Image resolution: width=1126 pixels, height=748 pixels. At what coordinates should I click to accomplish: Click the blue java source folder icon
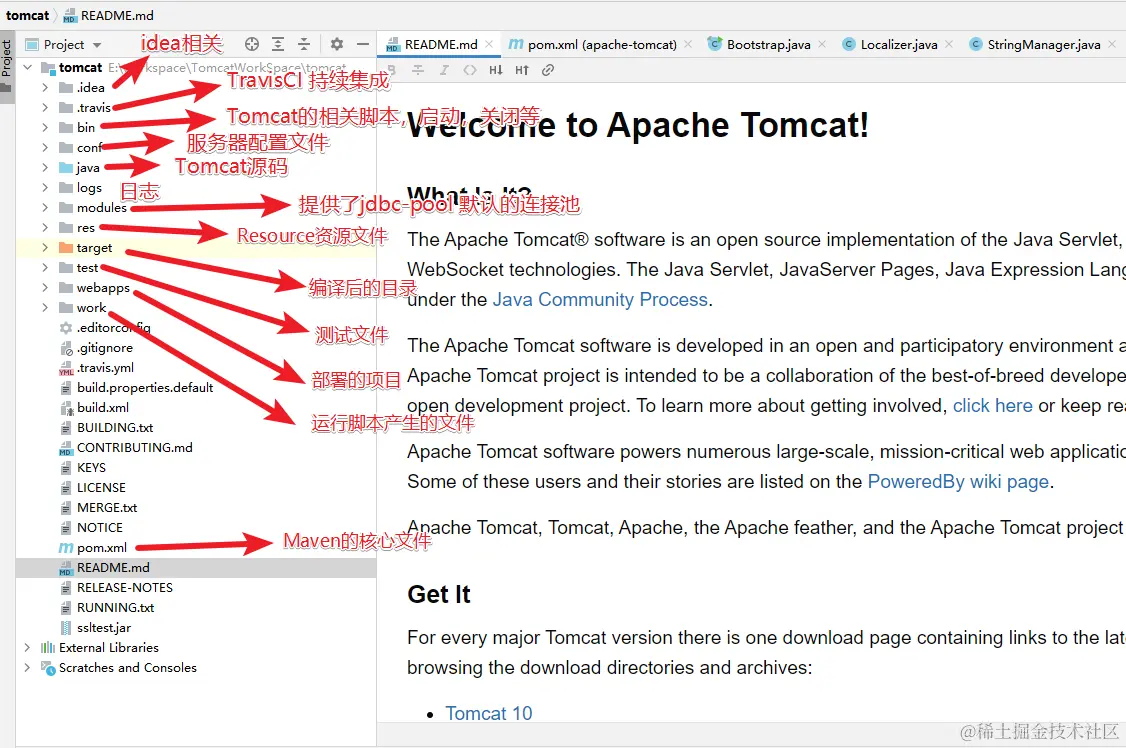66,168
